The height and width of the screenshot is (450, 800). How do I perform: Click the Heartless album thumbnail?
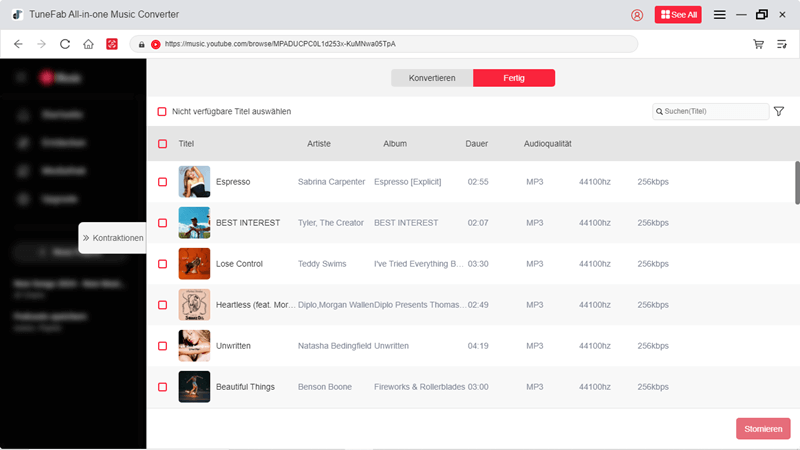tap(194, 305)
